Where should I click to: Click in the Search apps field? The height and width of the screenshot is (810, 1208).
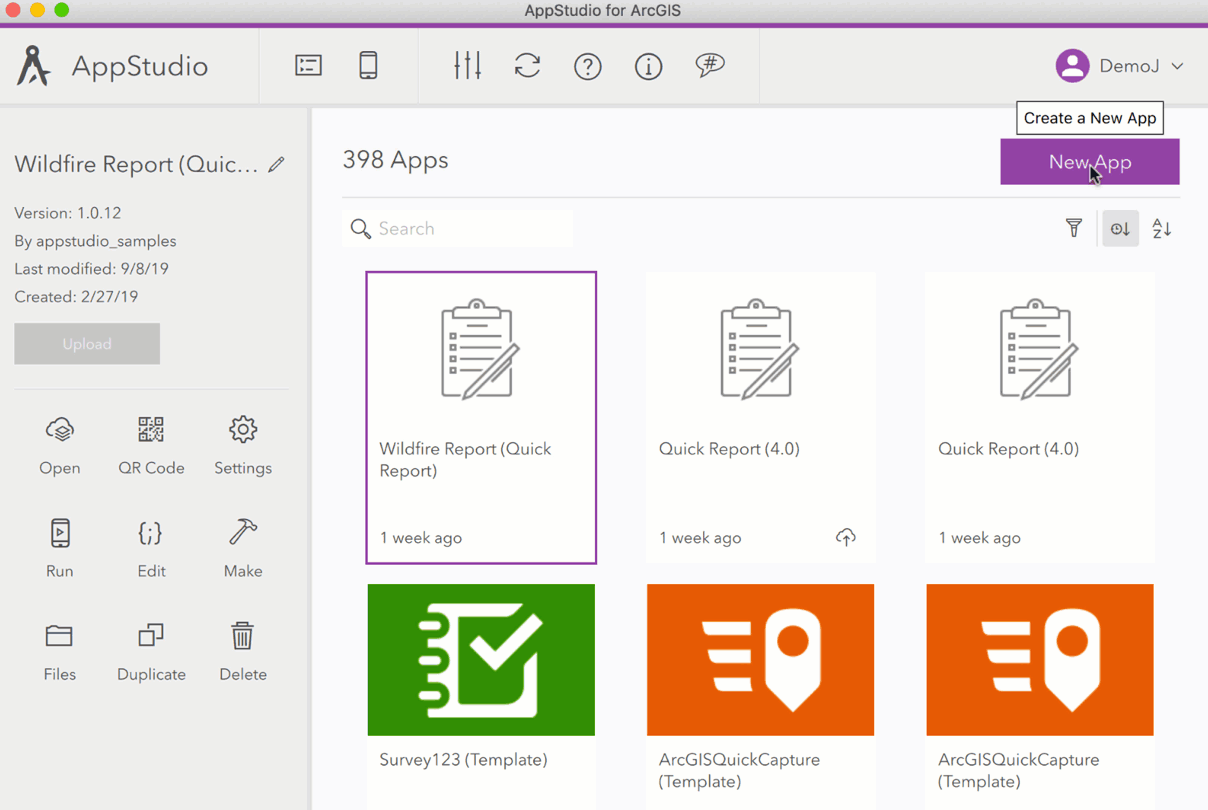[458, 229]
